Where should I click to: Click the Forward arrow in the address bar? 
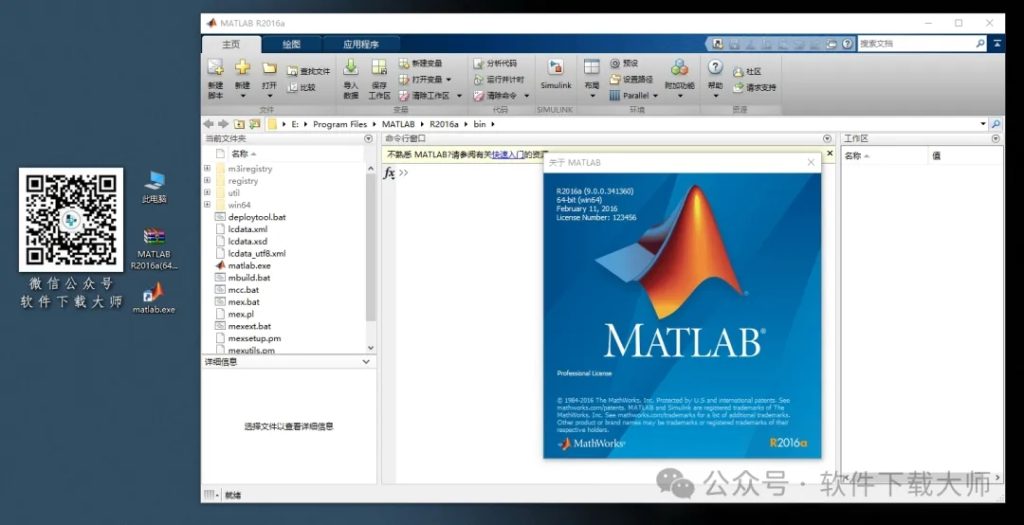coord(223,123)
